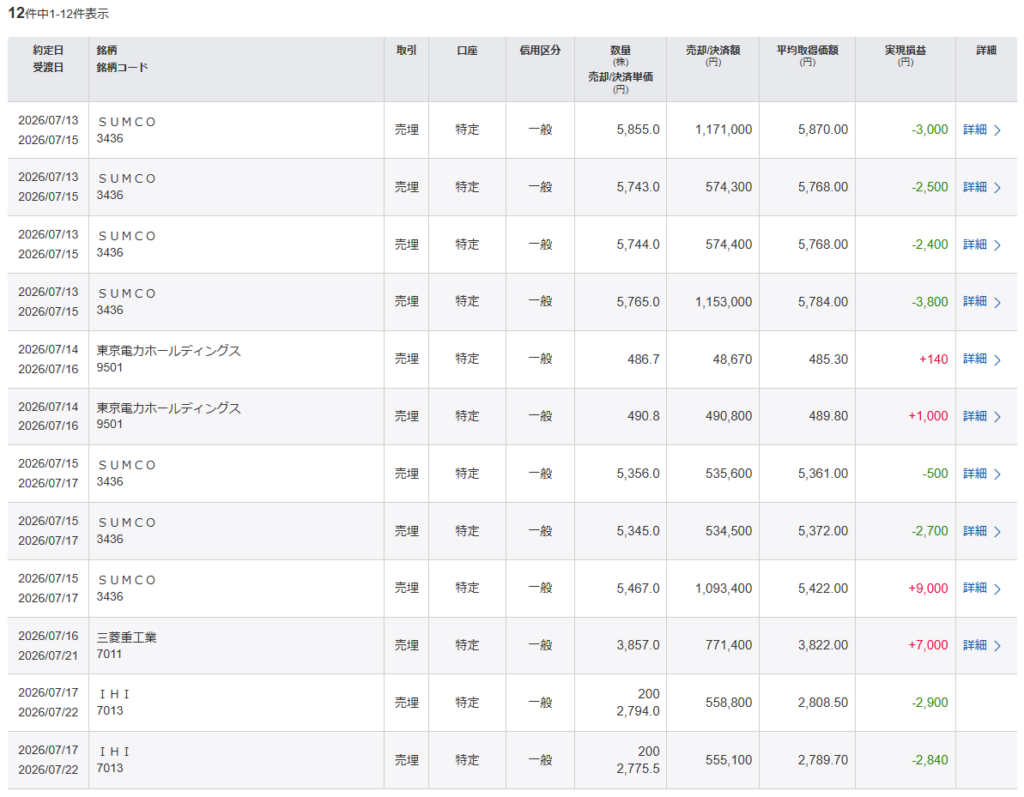Image resolution: width=1024 pixels, height=797 pixels.
Task: Click the 取引 column header
Action: click(406, 50)
